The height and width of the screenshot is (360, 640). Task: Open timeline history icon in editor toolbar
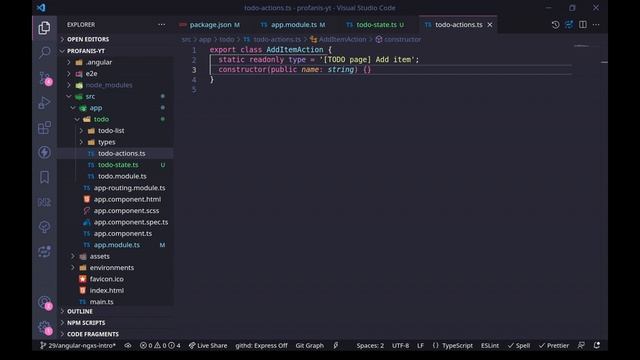point(555,24)
